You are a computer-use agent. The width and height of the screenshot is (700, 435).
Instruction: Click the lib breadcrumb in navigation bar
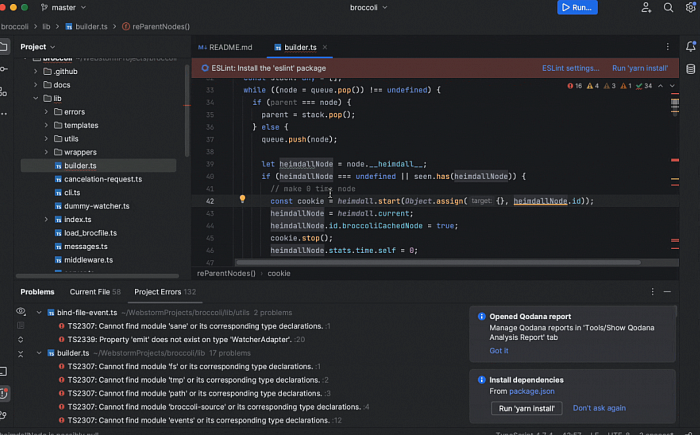pyautogui.click(x=46, y=26)
